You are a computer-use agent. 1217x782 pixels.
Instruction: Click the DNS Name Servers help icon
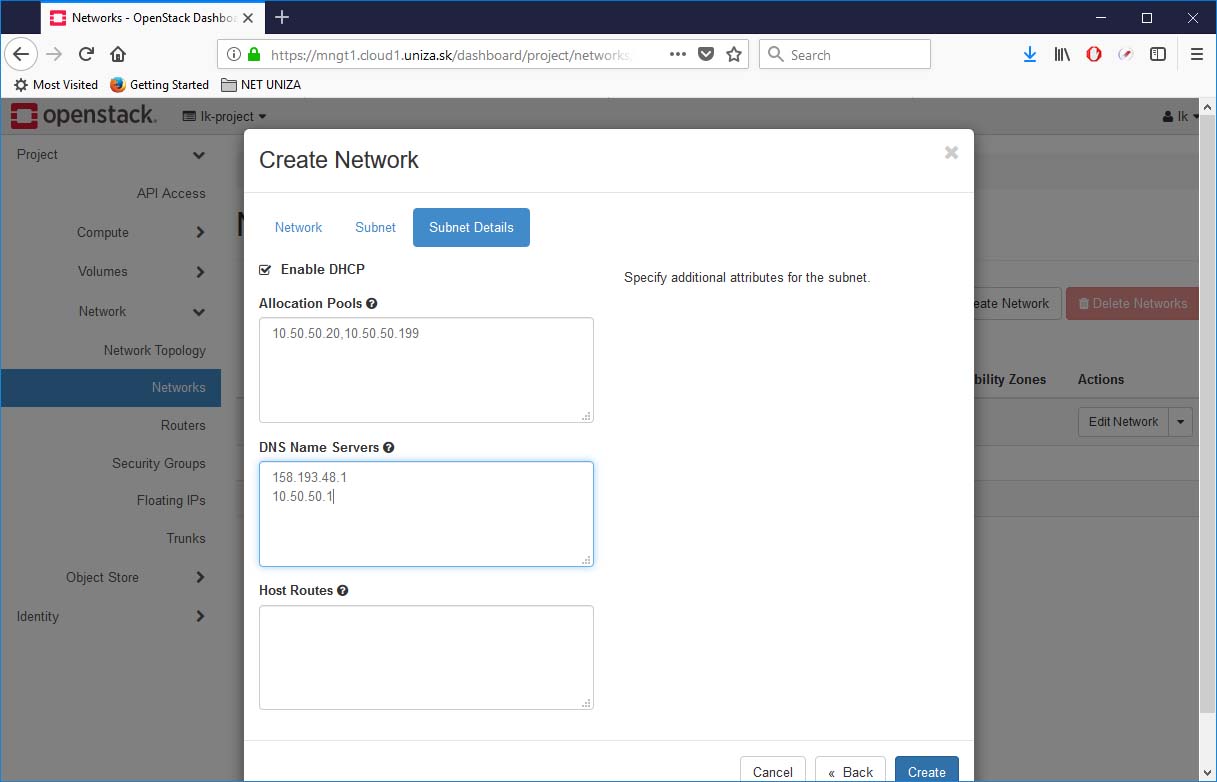point(389,448)
